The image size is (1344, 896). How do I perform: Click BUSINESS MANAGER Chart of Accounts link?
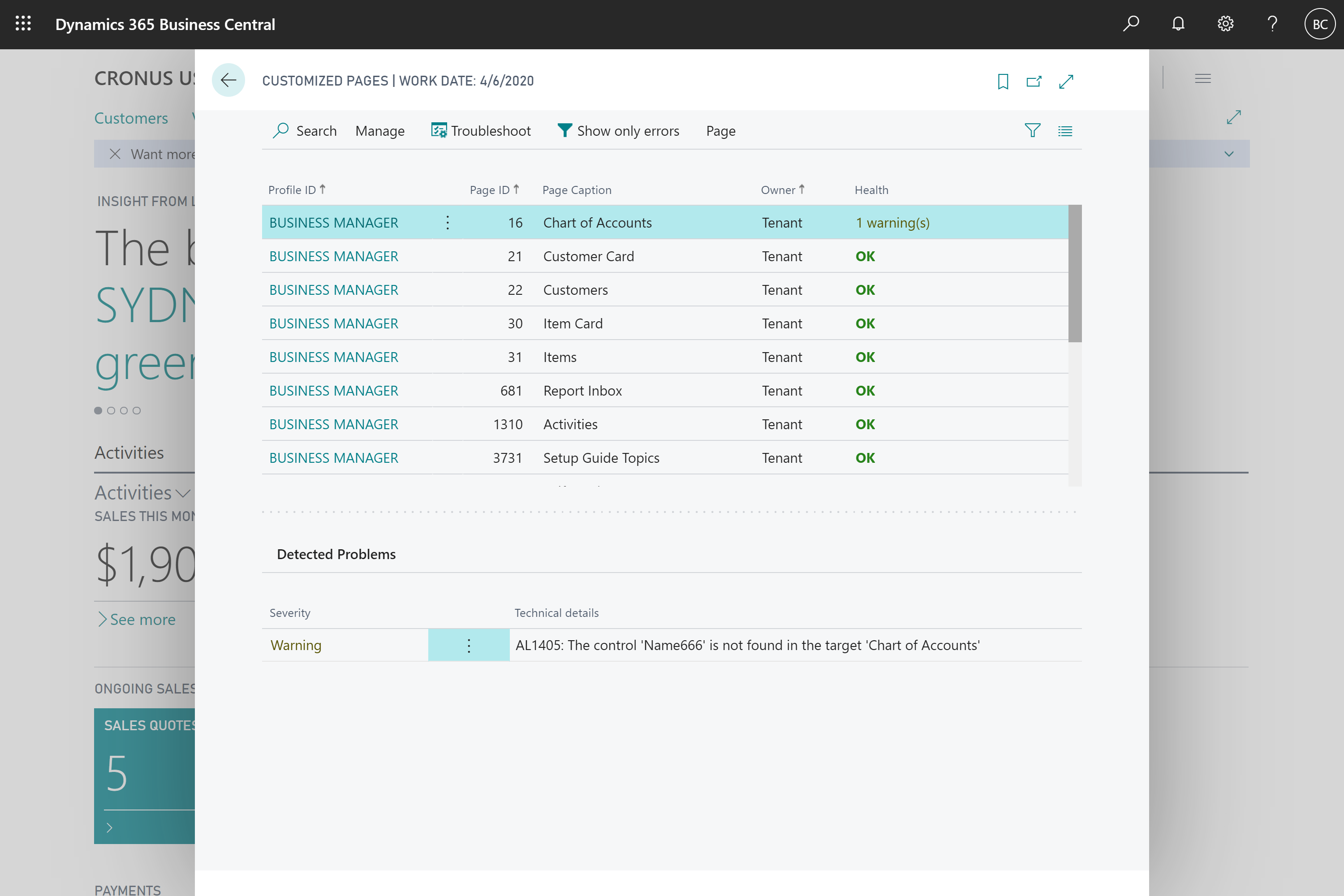point(333,222)
